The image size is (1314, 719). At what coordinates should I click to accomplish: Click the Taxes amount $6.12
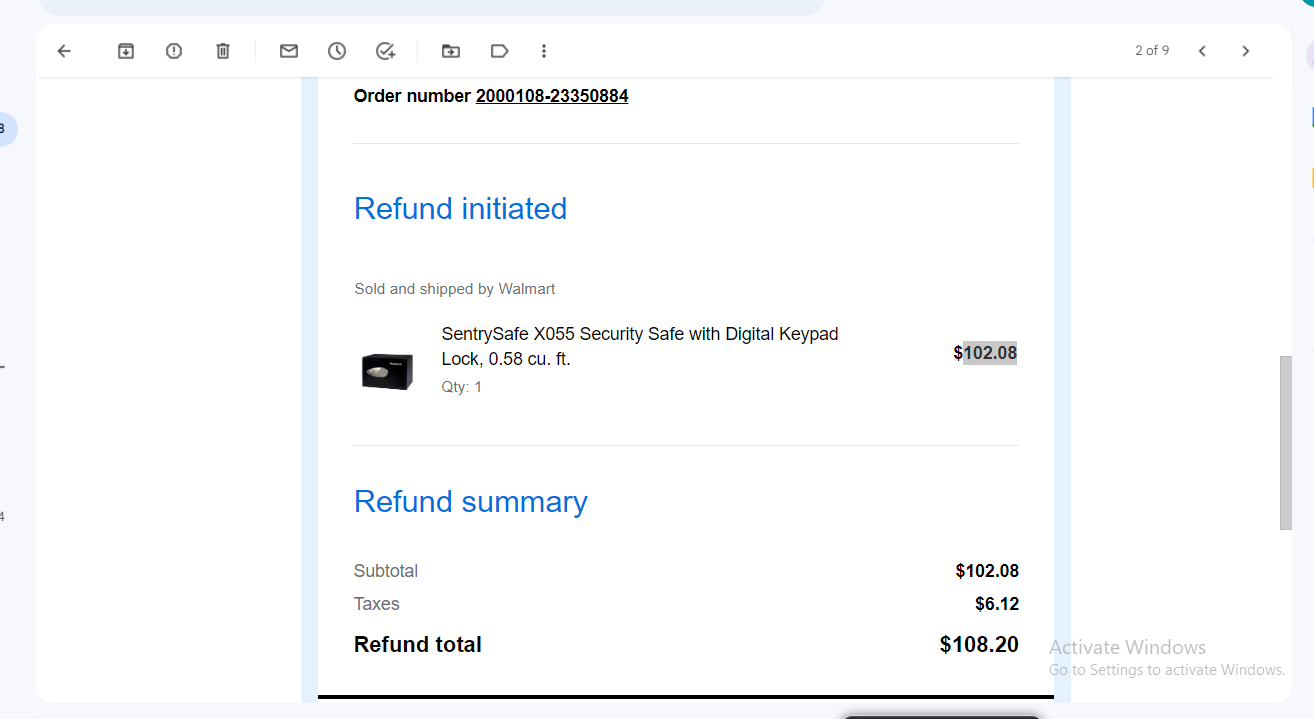(997, 604)
